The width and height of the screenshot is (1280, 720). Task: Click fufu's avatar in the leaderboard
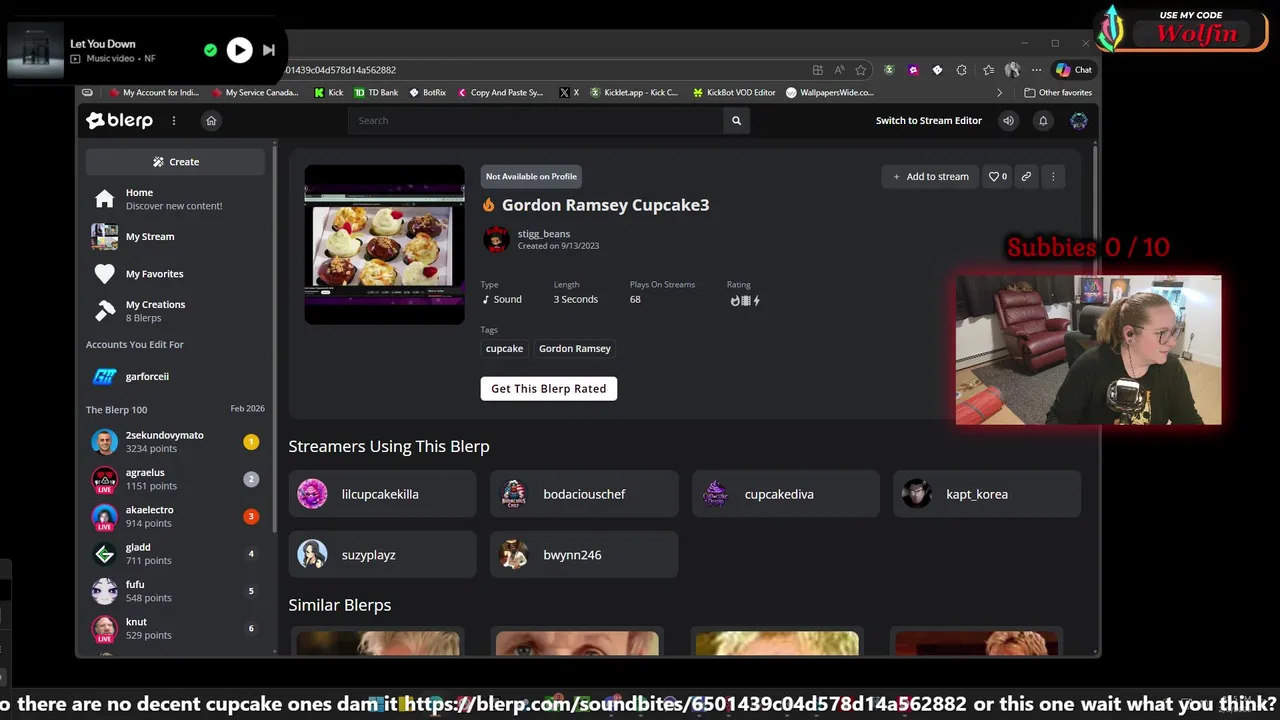click(x=105, y=591)
